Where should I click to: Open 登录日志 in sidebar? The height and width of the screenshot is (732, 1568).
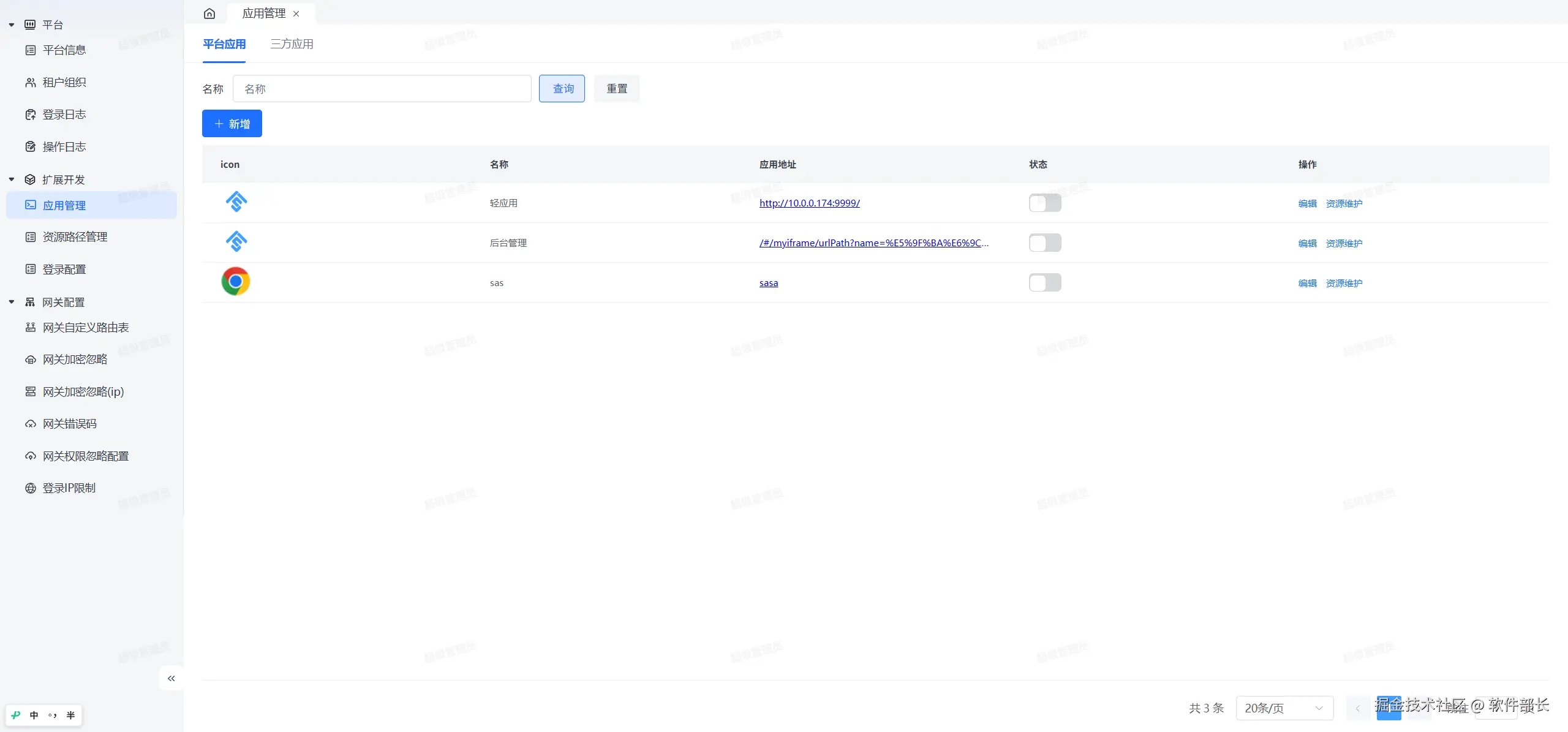coord(64,115)
